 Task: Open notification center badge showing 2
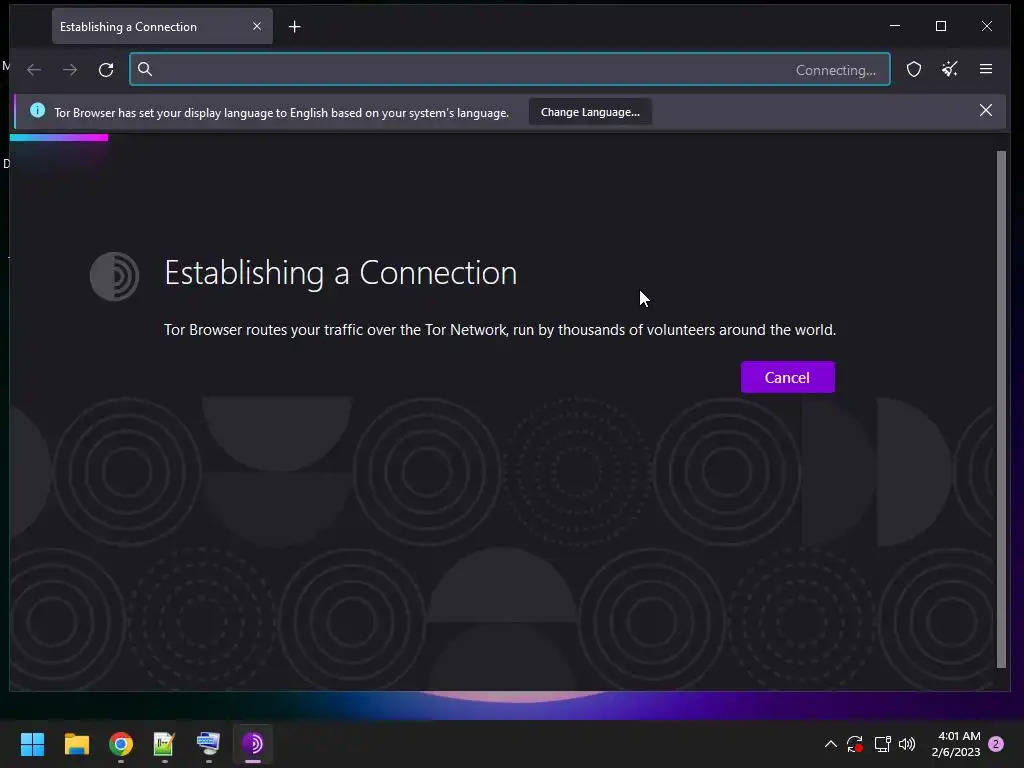click(x=996, y=744)
